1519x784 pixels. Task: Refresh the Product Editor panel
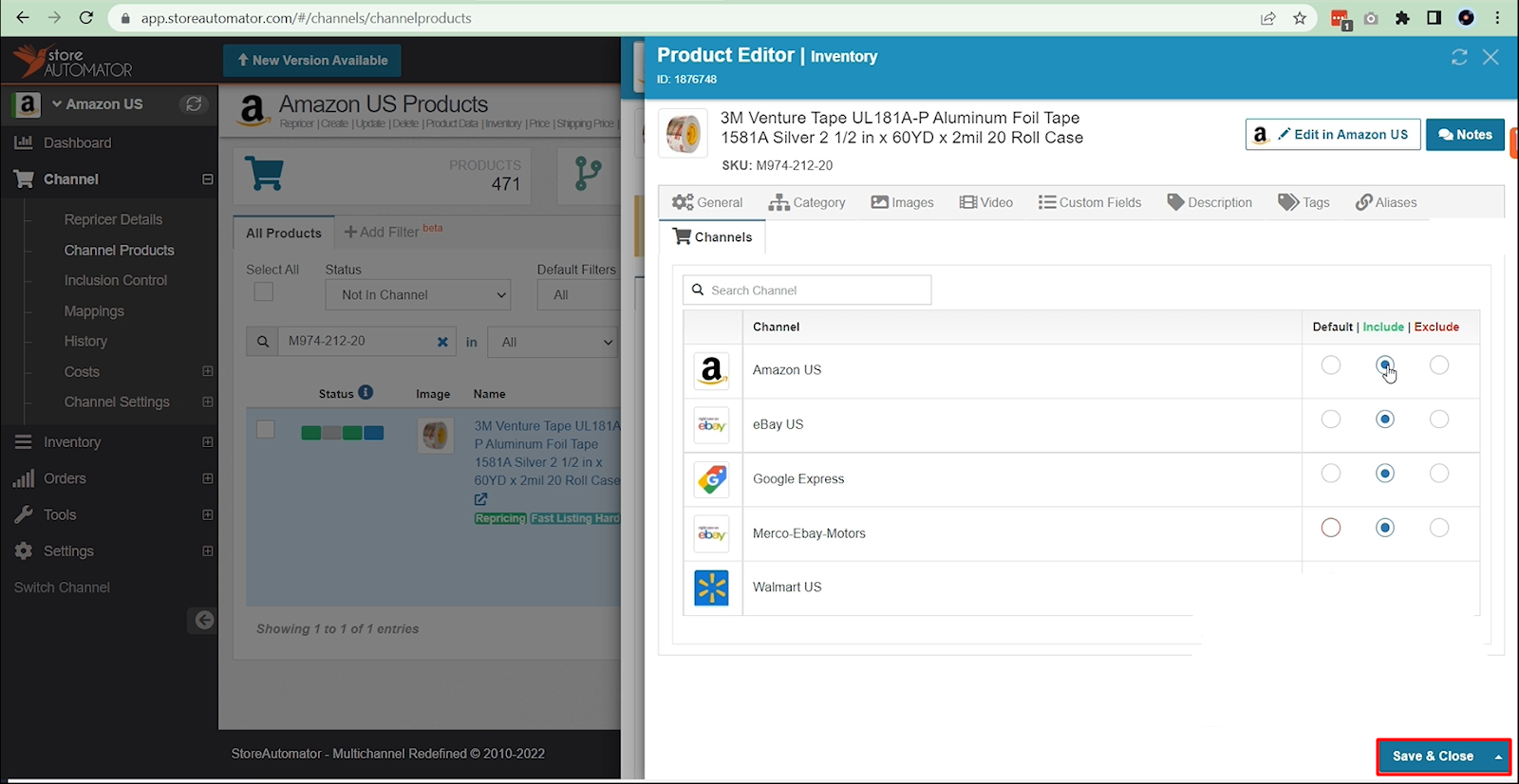coord(1459,58)
